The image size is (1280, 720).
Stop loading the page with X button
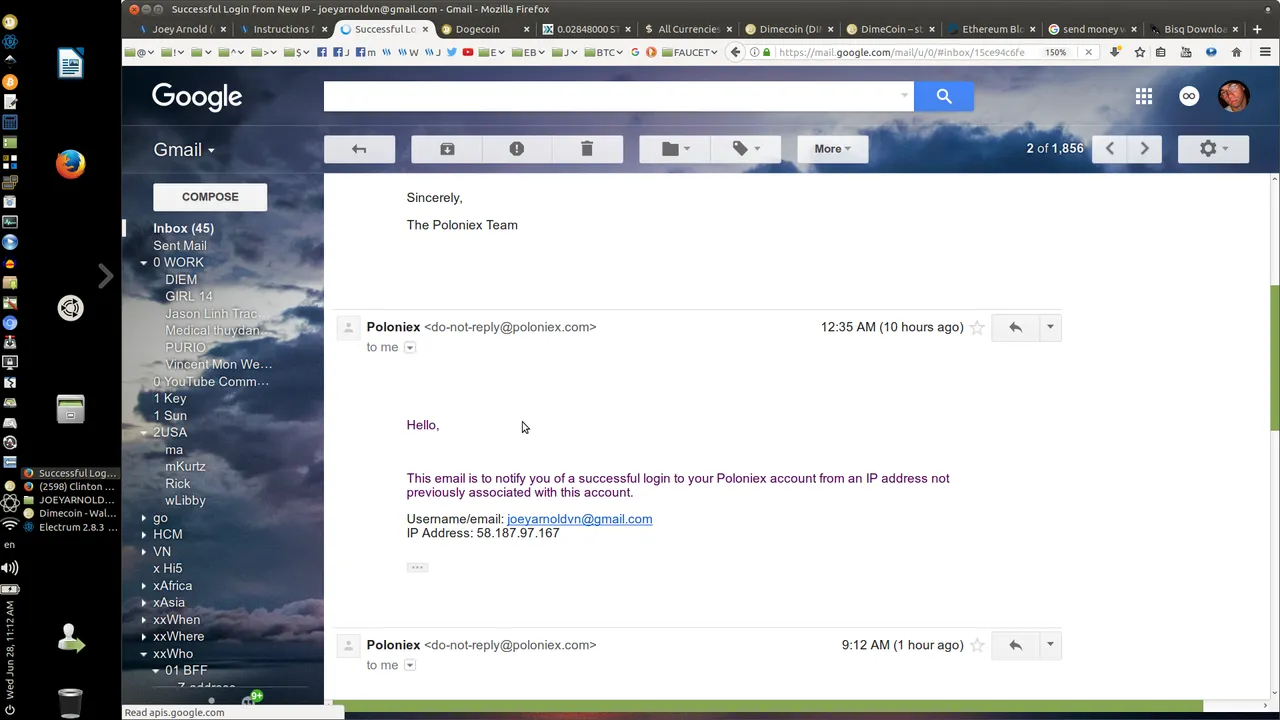1088,52
